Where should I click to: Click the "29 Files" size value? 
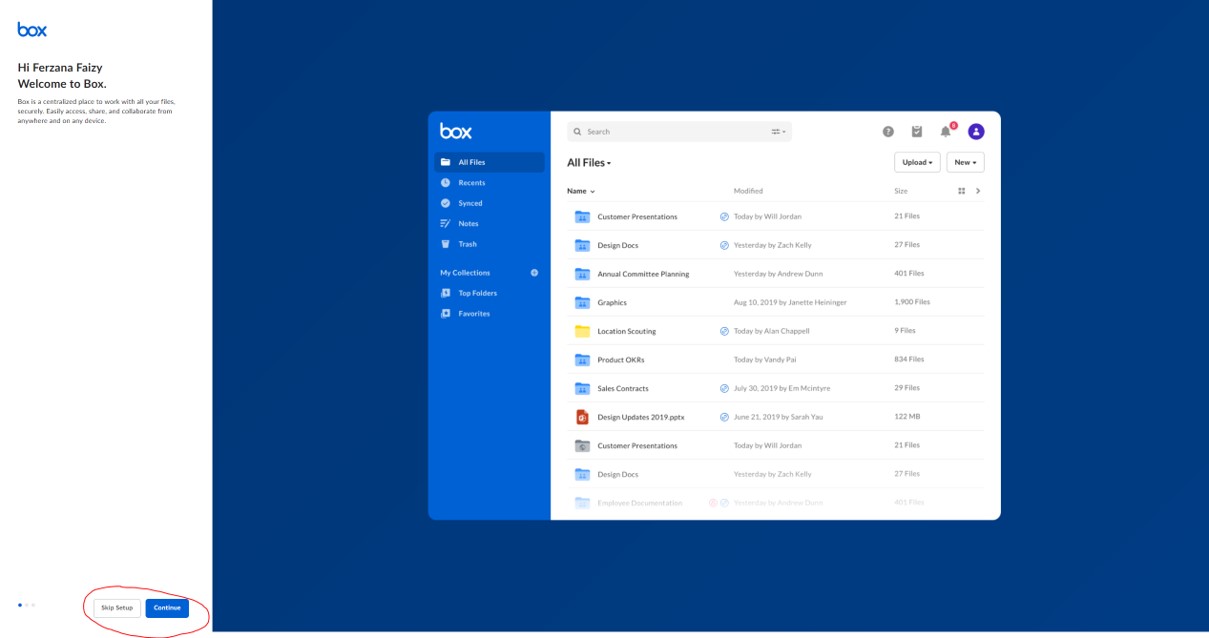coord(907,388)
